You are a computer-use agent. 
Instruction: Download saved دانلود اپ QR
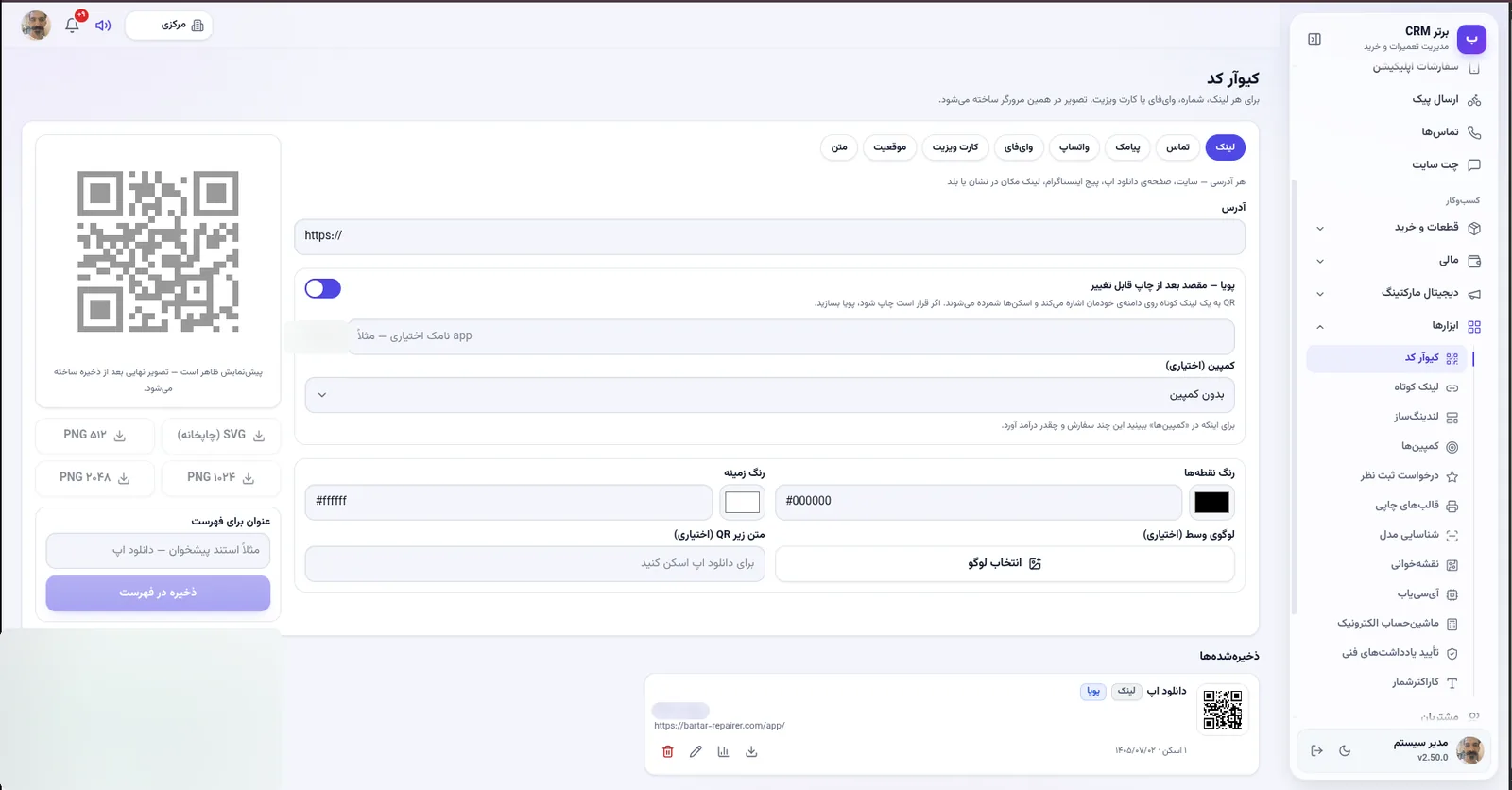(x=751, y=752)
